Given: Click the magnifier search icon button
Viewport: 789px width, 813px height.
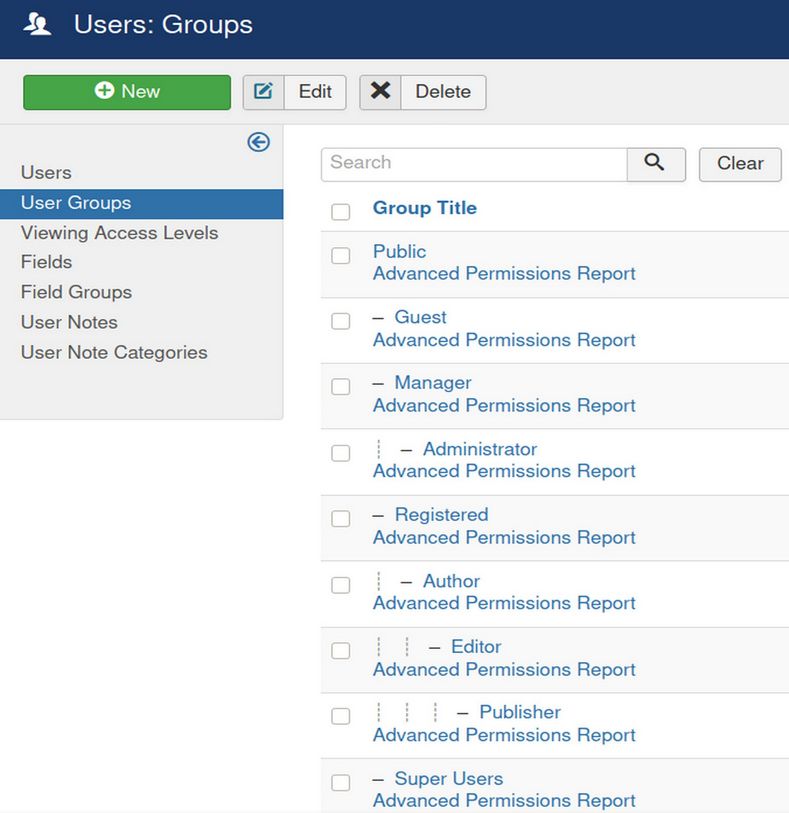Looking at the screenshot, I should [x=655, y=164].
